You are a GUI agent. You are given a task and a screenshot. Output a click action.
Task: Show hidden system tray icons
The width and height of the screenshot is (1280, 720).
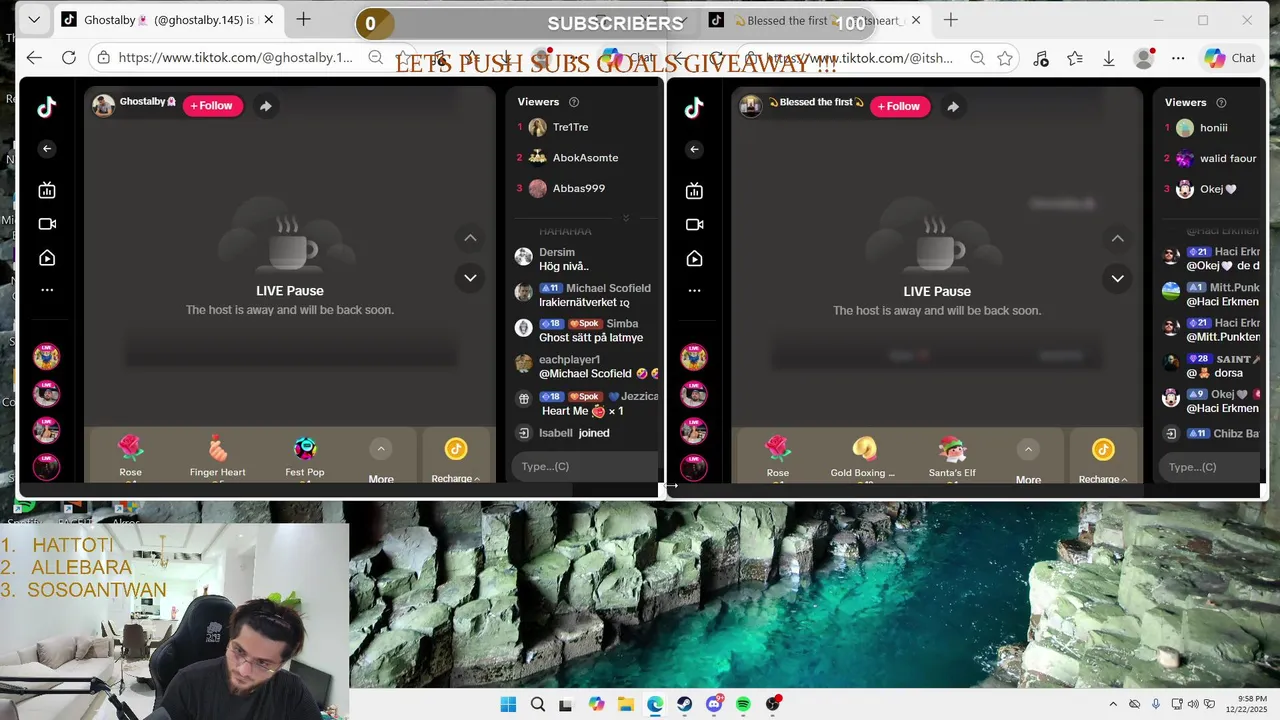(1113, 704)
